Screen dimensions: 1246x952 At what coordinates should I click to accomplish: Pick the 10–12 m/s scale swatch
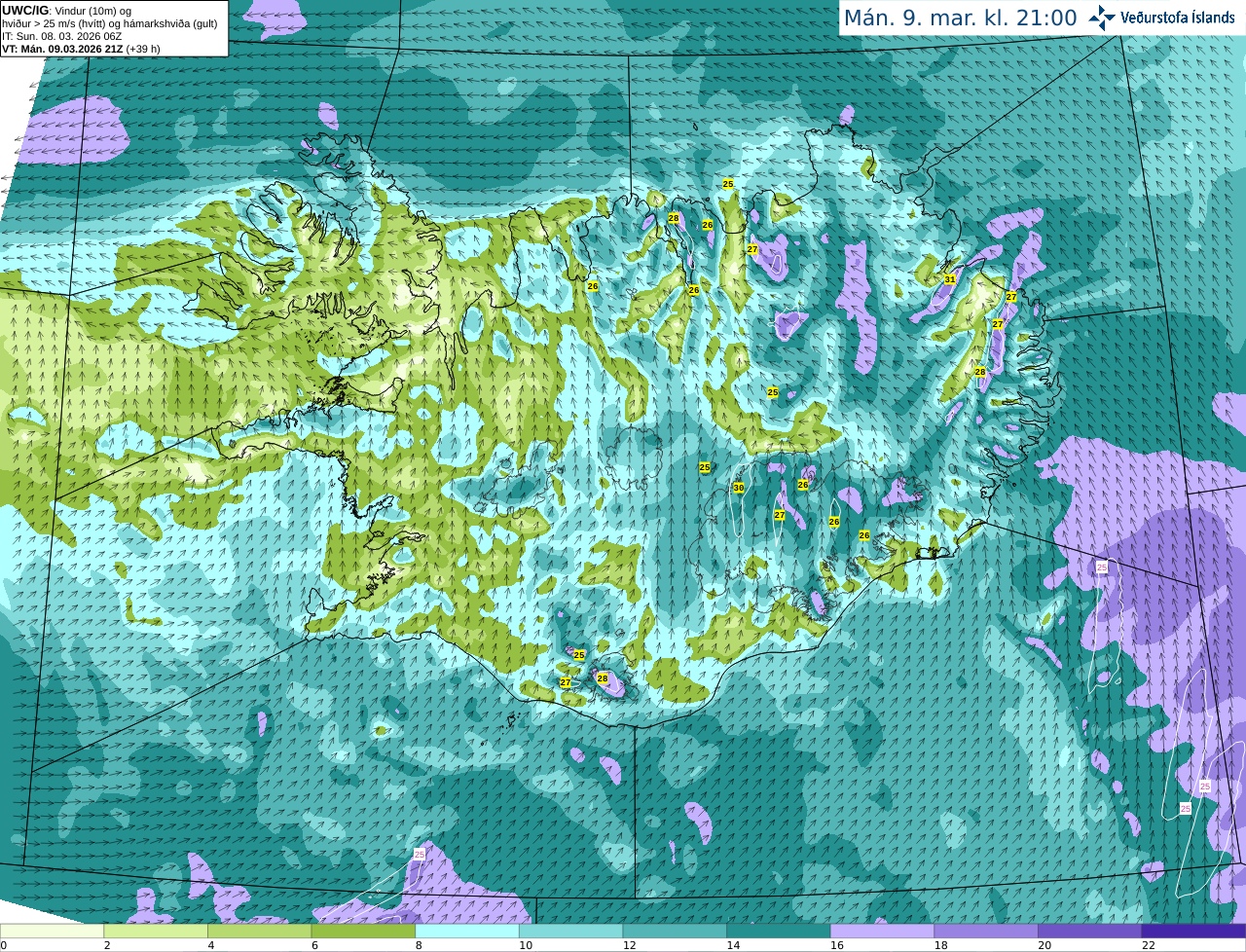click(570, 932)
